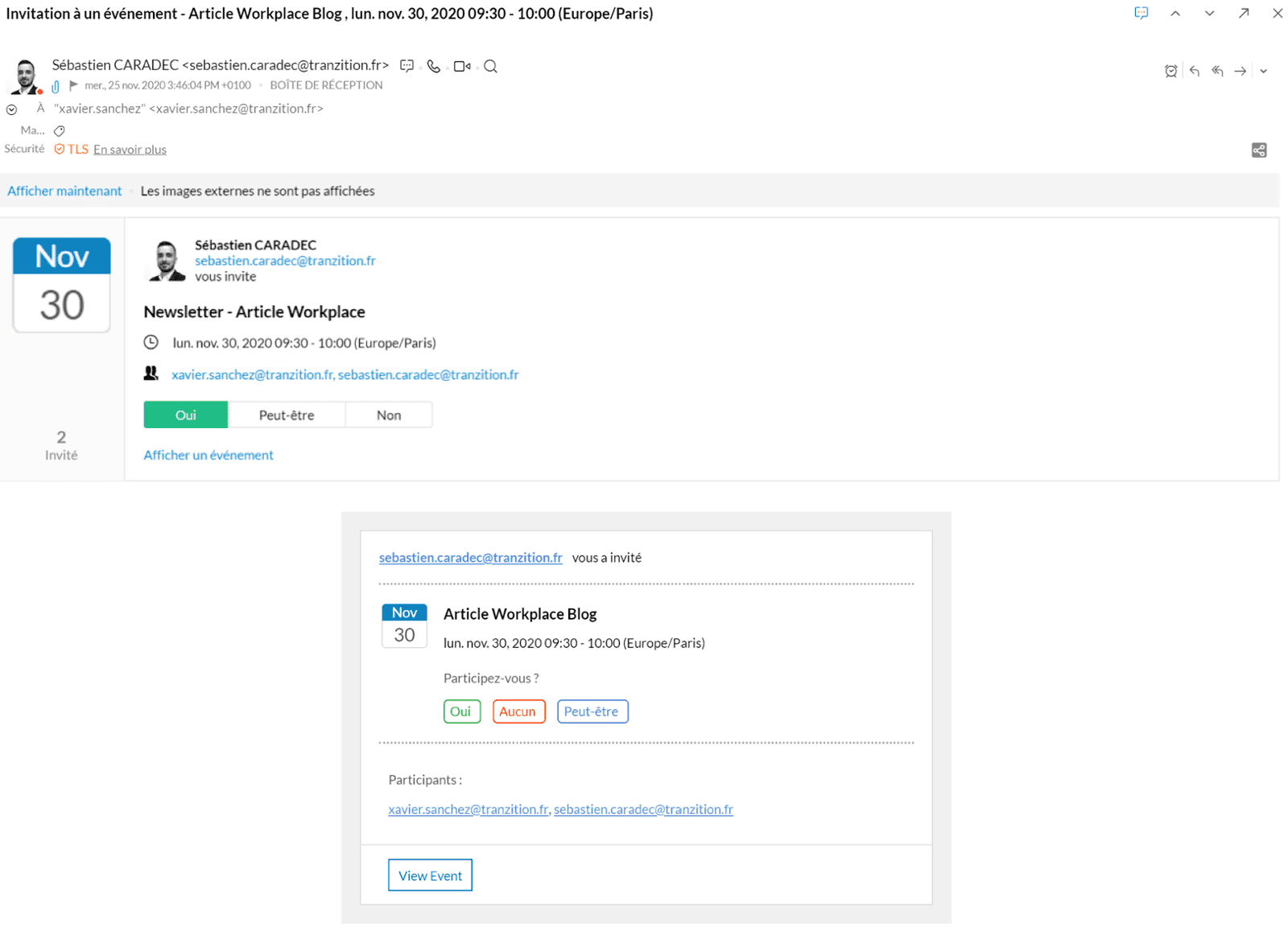
Task: Go to next email with the down chevron
Action: coord(1209,14)
